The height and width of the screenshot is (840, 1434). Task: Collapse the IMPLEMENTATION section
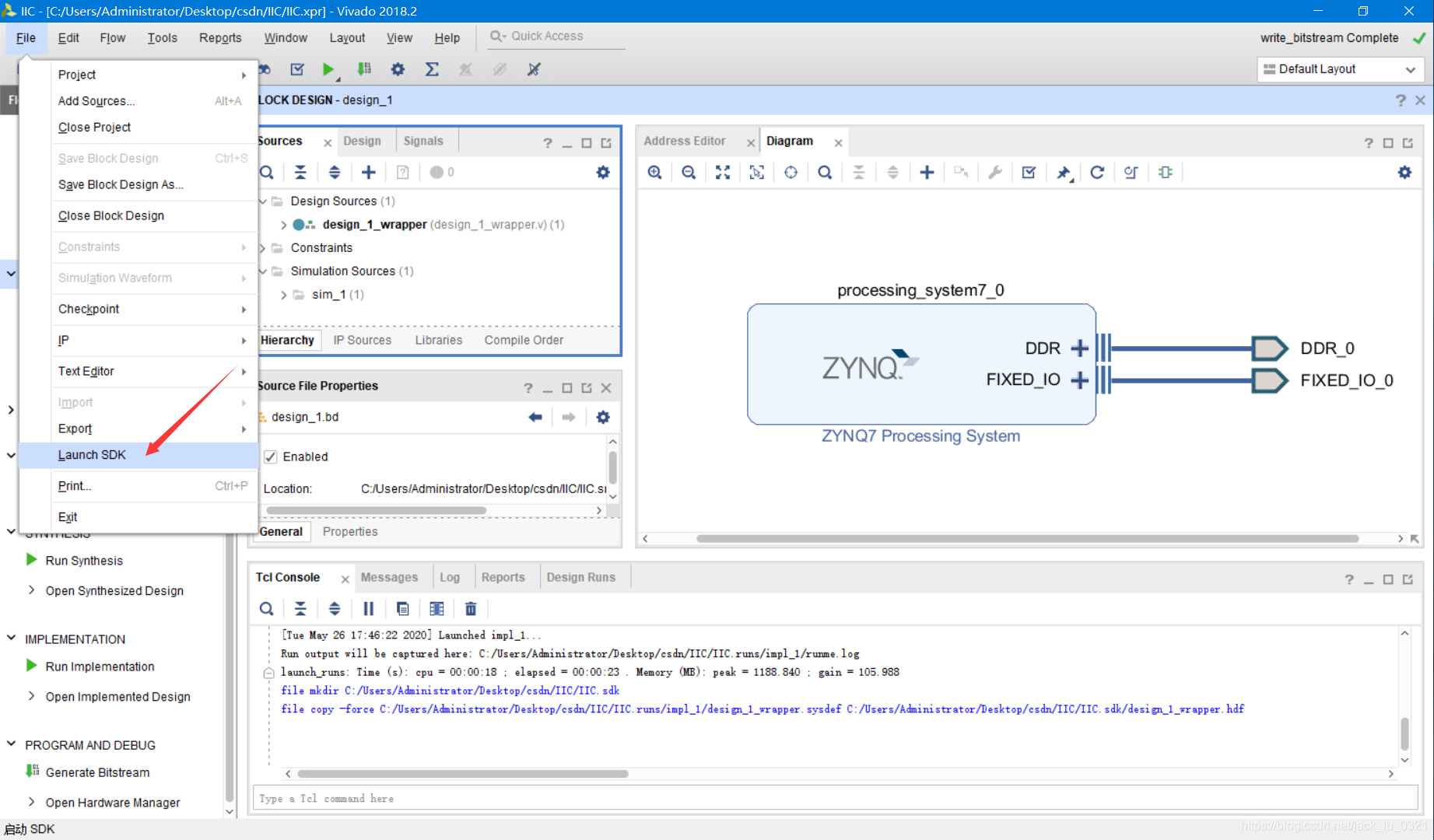[11, 639]
